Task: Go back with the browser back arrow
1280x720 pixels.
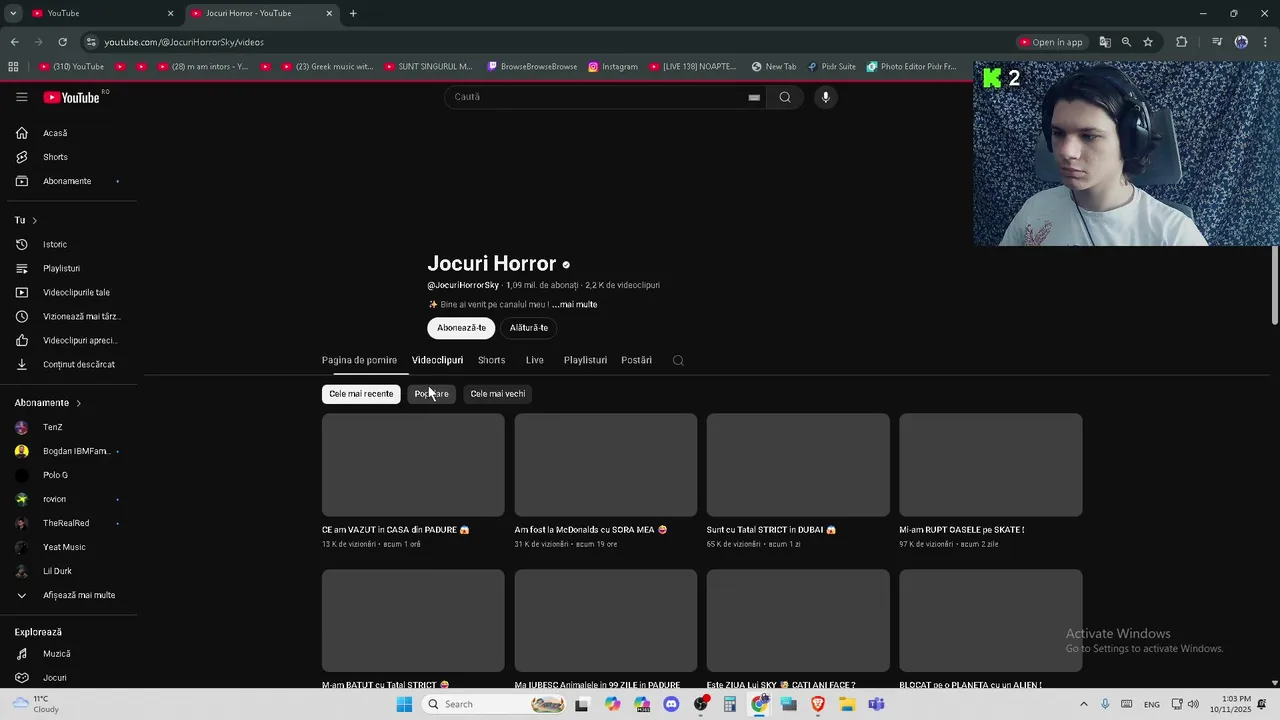Action: tap(14, 42)
